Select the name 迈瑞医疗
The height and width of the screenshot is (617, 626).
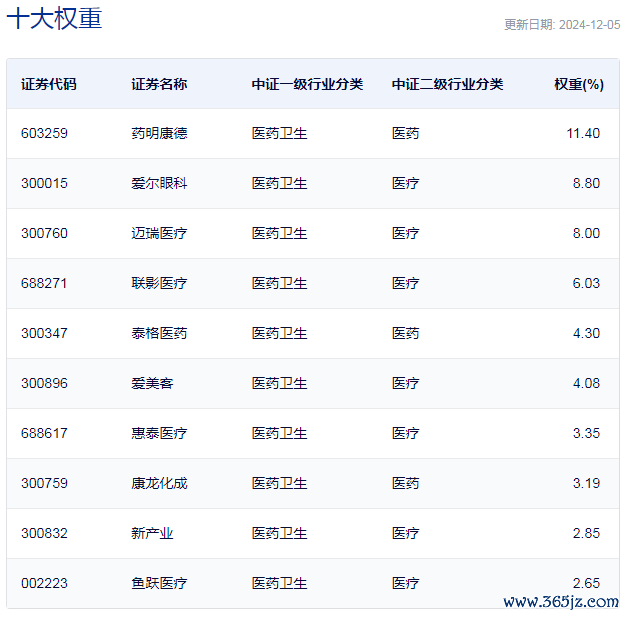coord(159,233)
